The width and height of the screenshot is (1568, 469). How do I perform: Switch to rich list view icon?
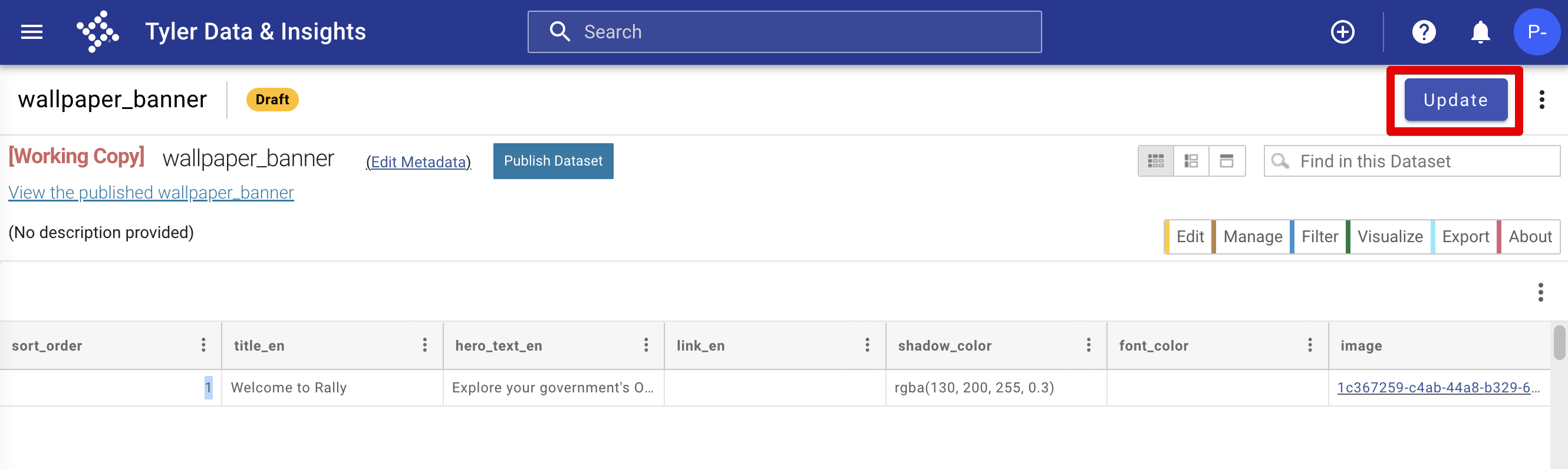click(x=1191, y=161)
